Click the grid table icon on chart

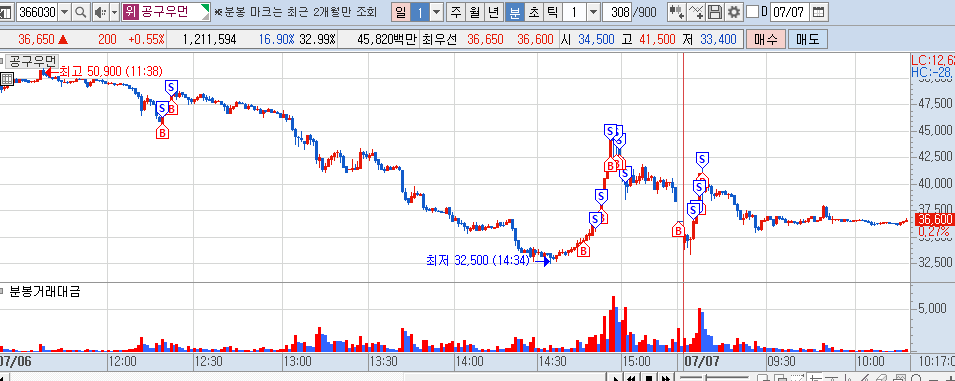point(7,79)
